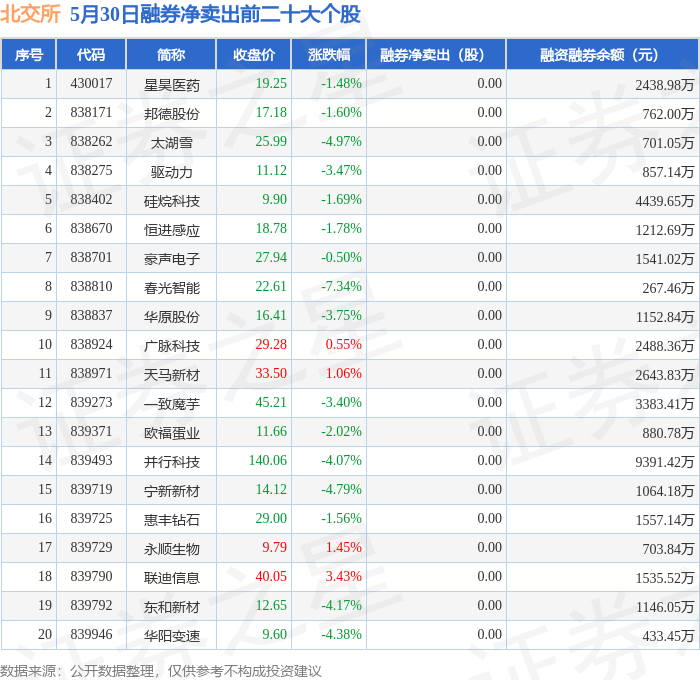
Task: Click change value -1.48%
Action: (341, 83)
